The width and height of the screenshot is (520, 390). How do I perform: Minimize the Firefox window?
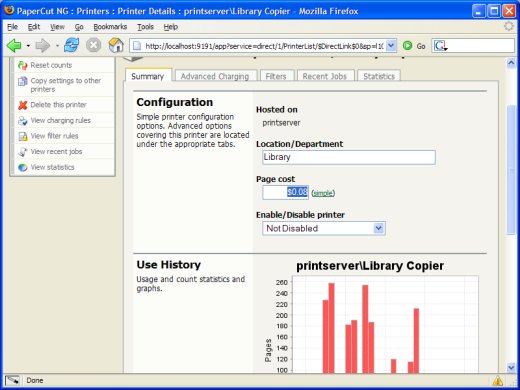[x=478, y=11]
